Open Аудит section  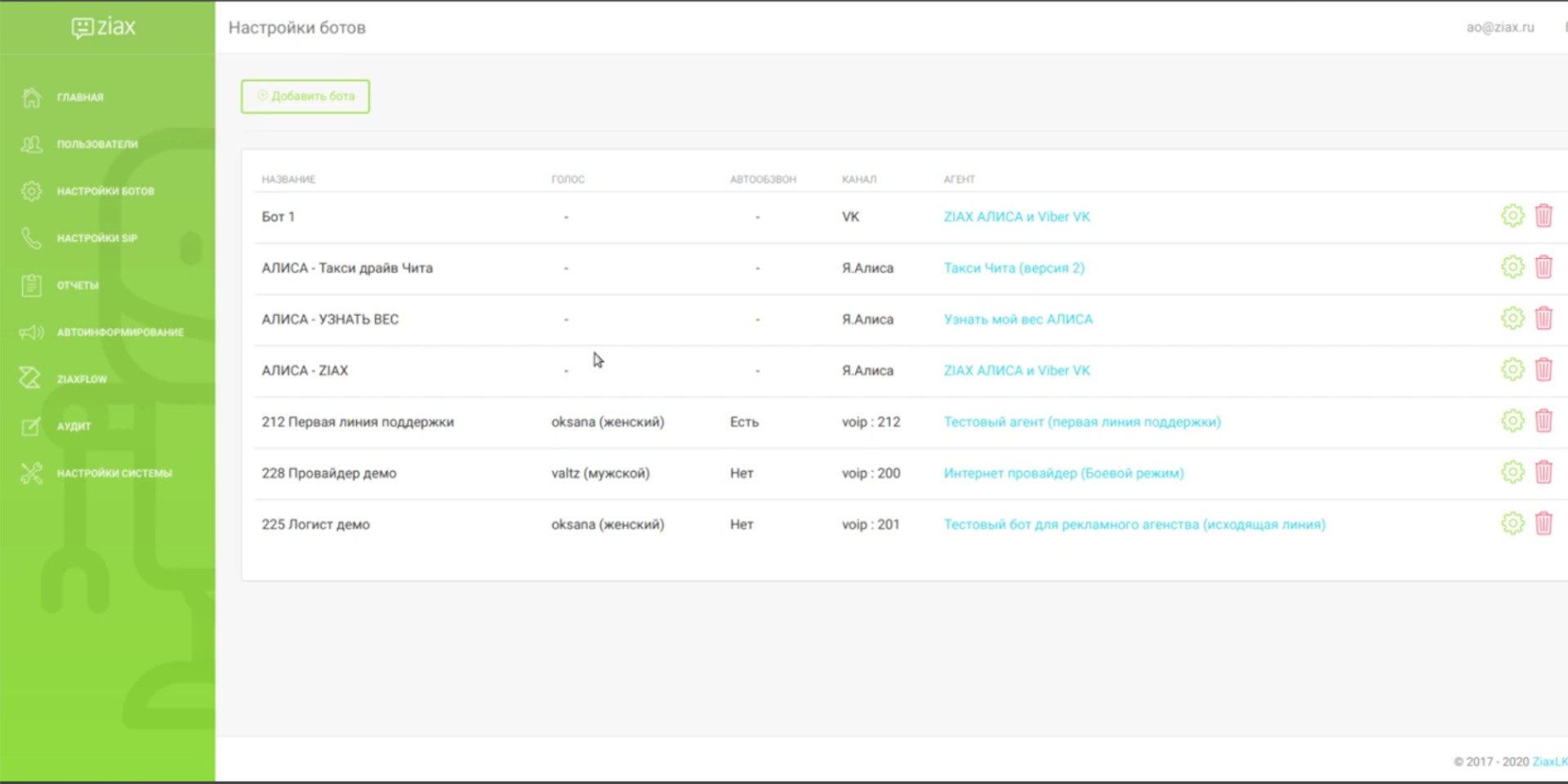click(x=73, y=426)
